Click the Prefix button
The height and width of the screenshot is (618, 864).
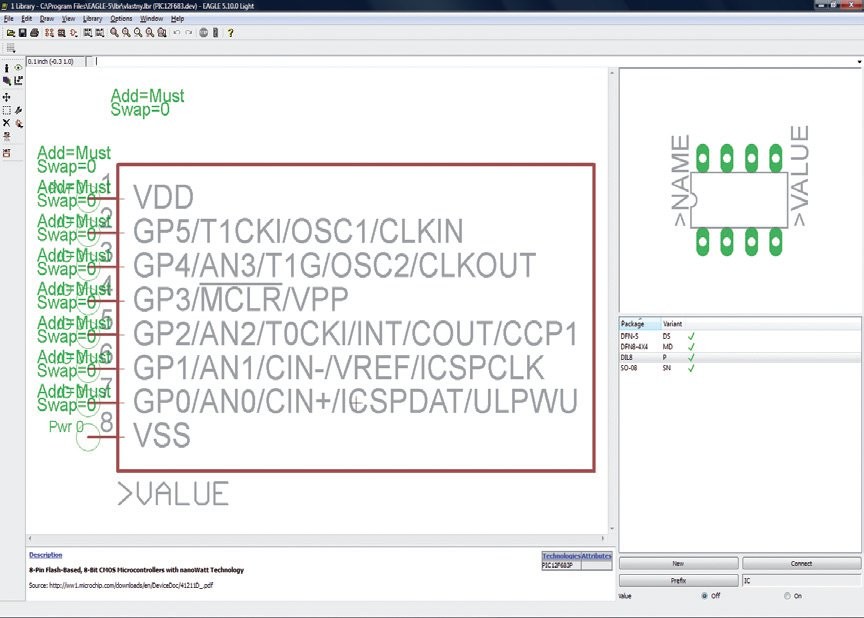(678, 581)
